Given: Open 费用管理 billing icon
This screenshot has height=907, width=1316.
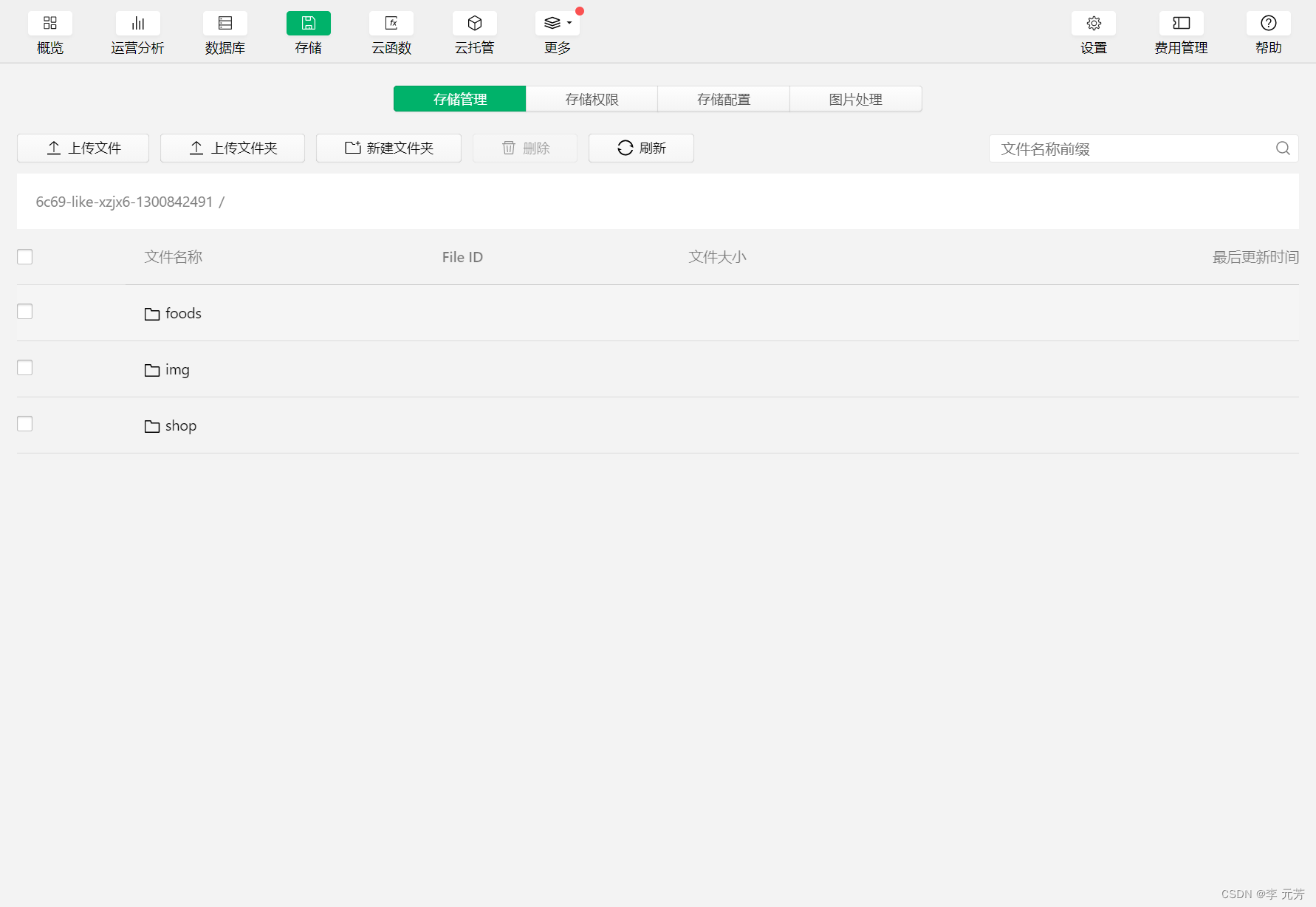Looking at the screenshot, I should pos(1182,24).
